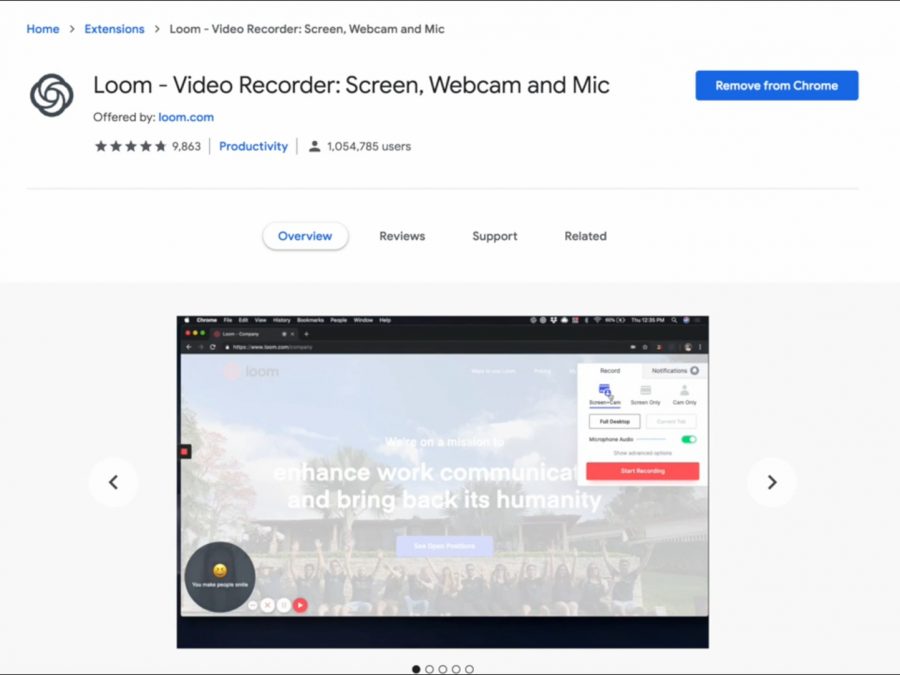Screen dimensions: 900x675
Task: Click the Loom logo icon beside the title
Action: tap(51, 95)
